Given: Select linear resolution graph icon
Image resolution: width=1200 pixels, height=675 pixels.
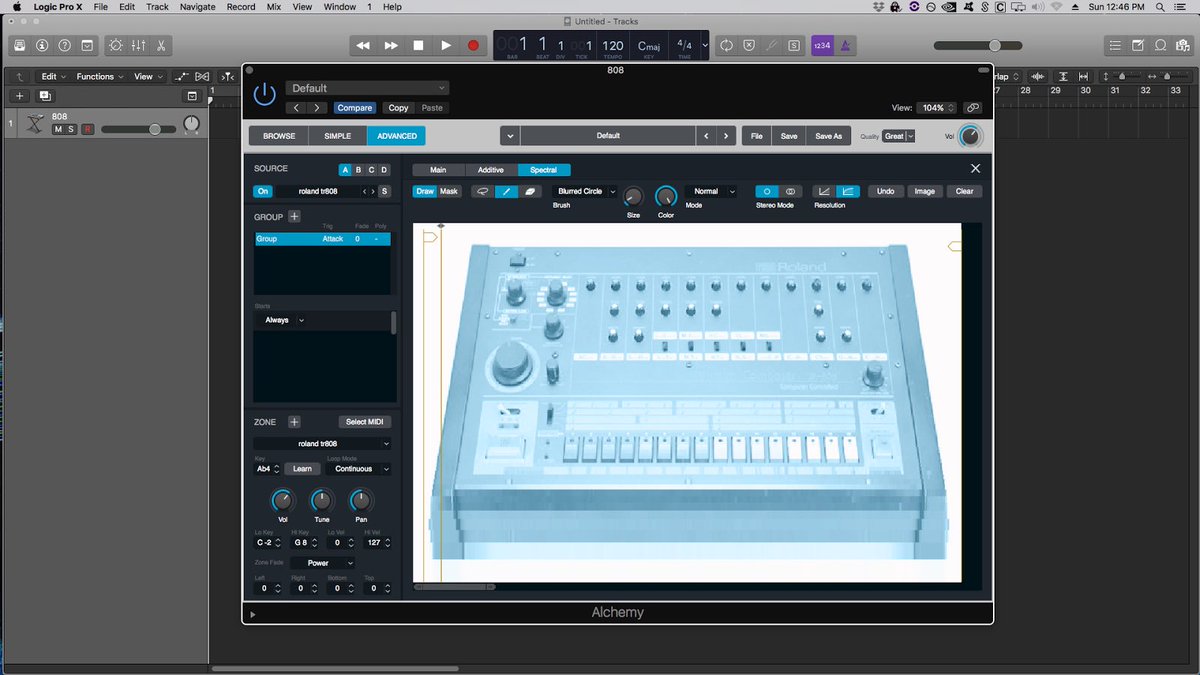Looking at the screenshot, I should click(x=823, y=191).
